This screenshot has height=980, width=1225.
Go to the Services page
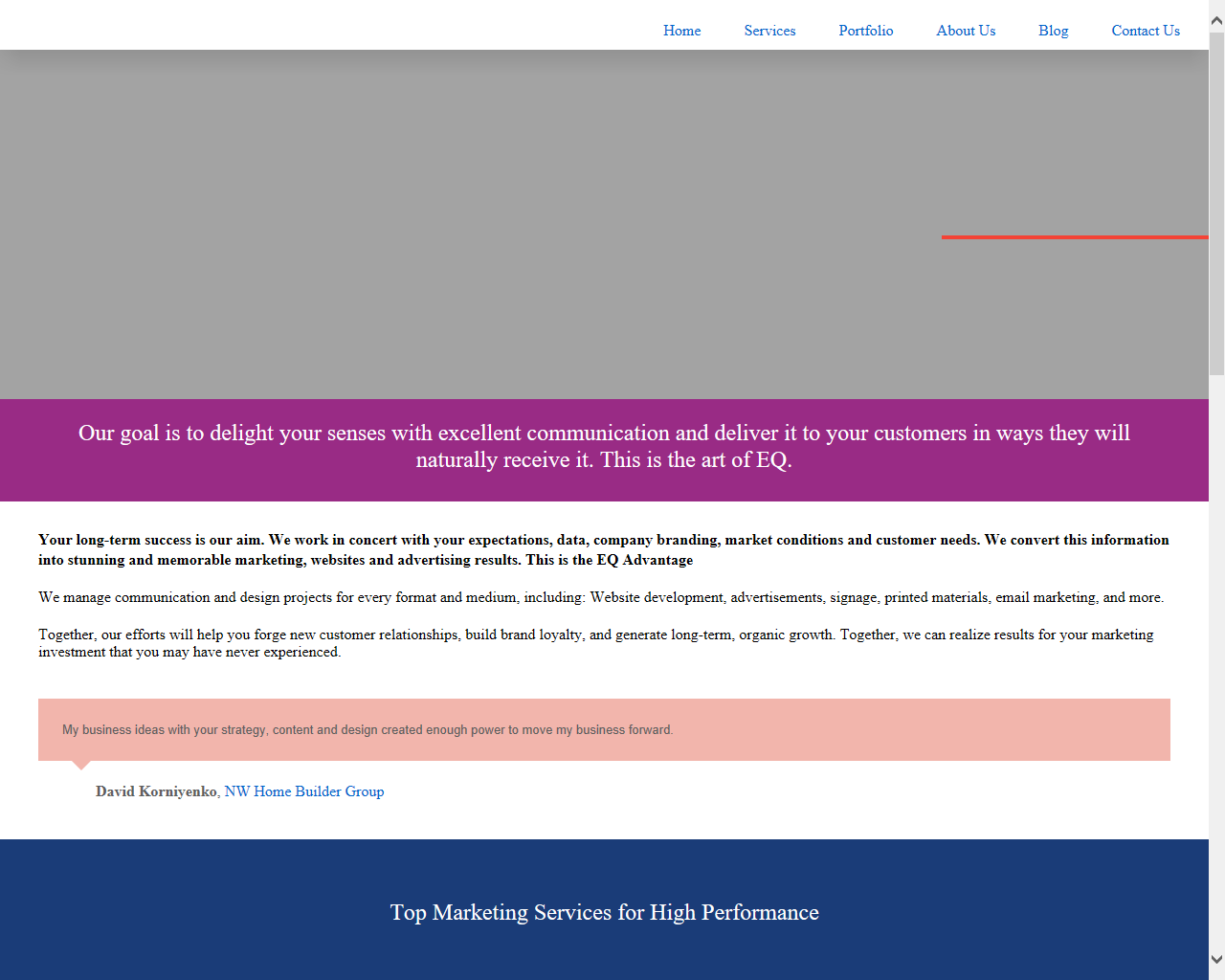point(769,31)
